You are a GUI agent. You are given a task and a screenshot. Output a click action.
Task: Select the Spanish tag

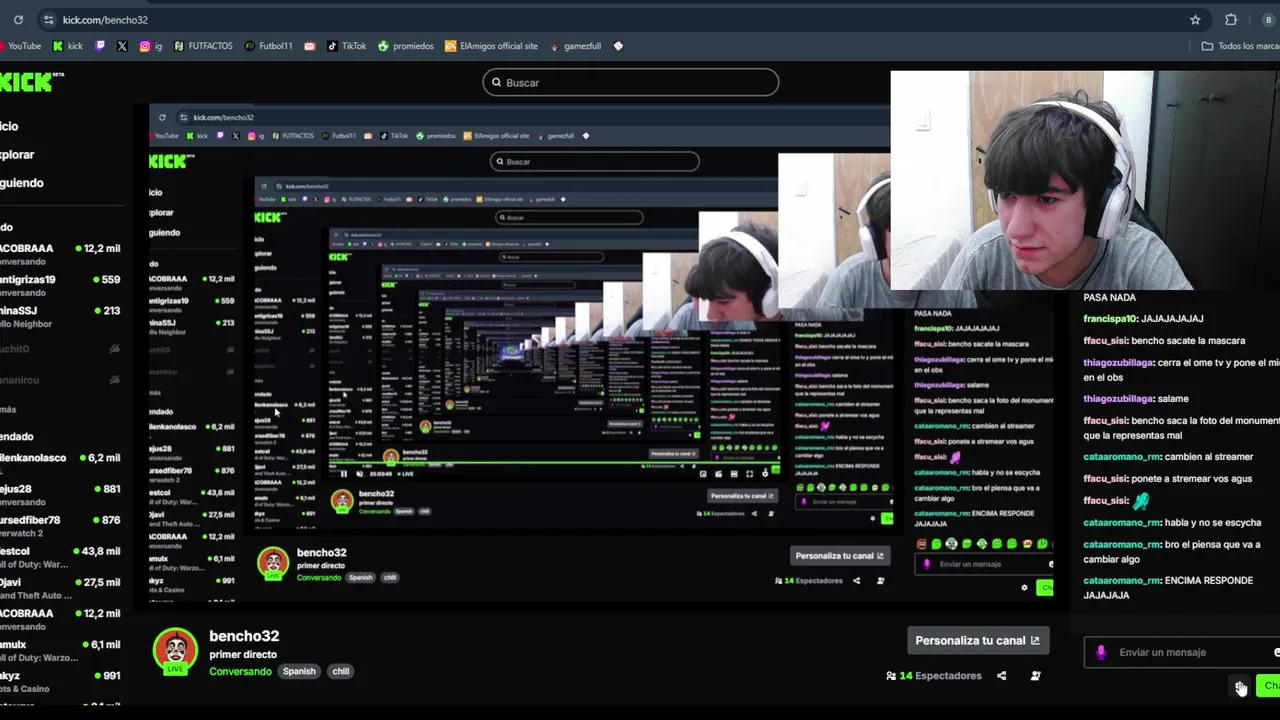[x=299, y=671]
